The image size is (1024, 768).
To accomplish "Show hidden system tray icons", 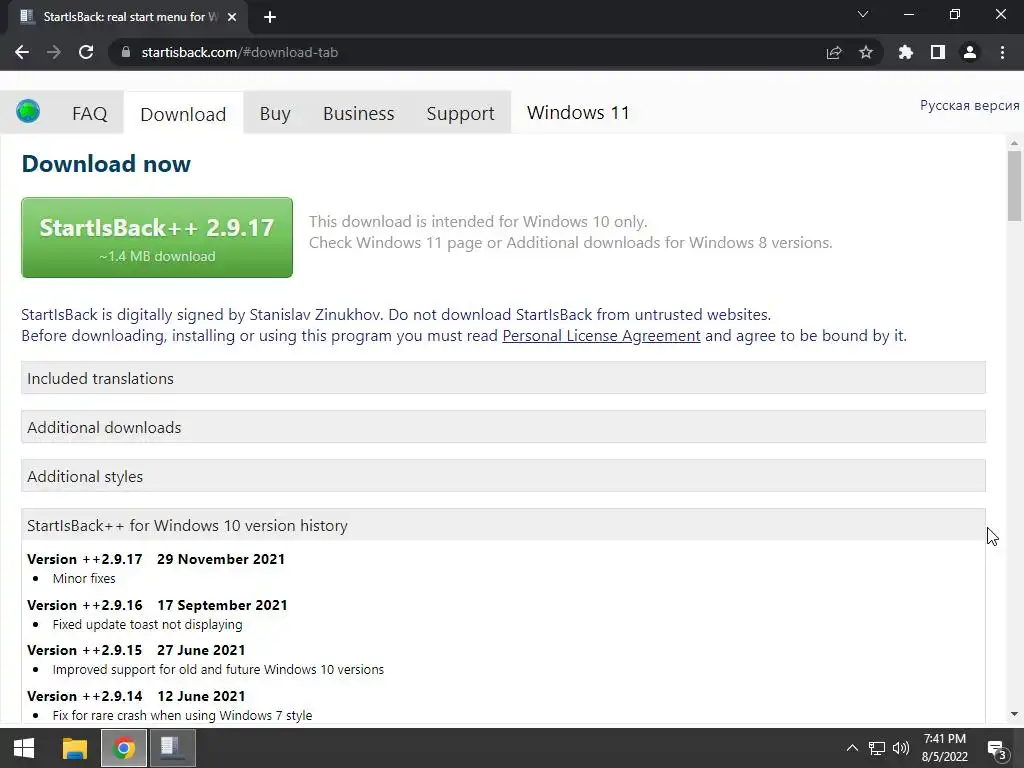I will pyautogui.click(x=852, y=748).
